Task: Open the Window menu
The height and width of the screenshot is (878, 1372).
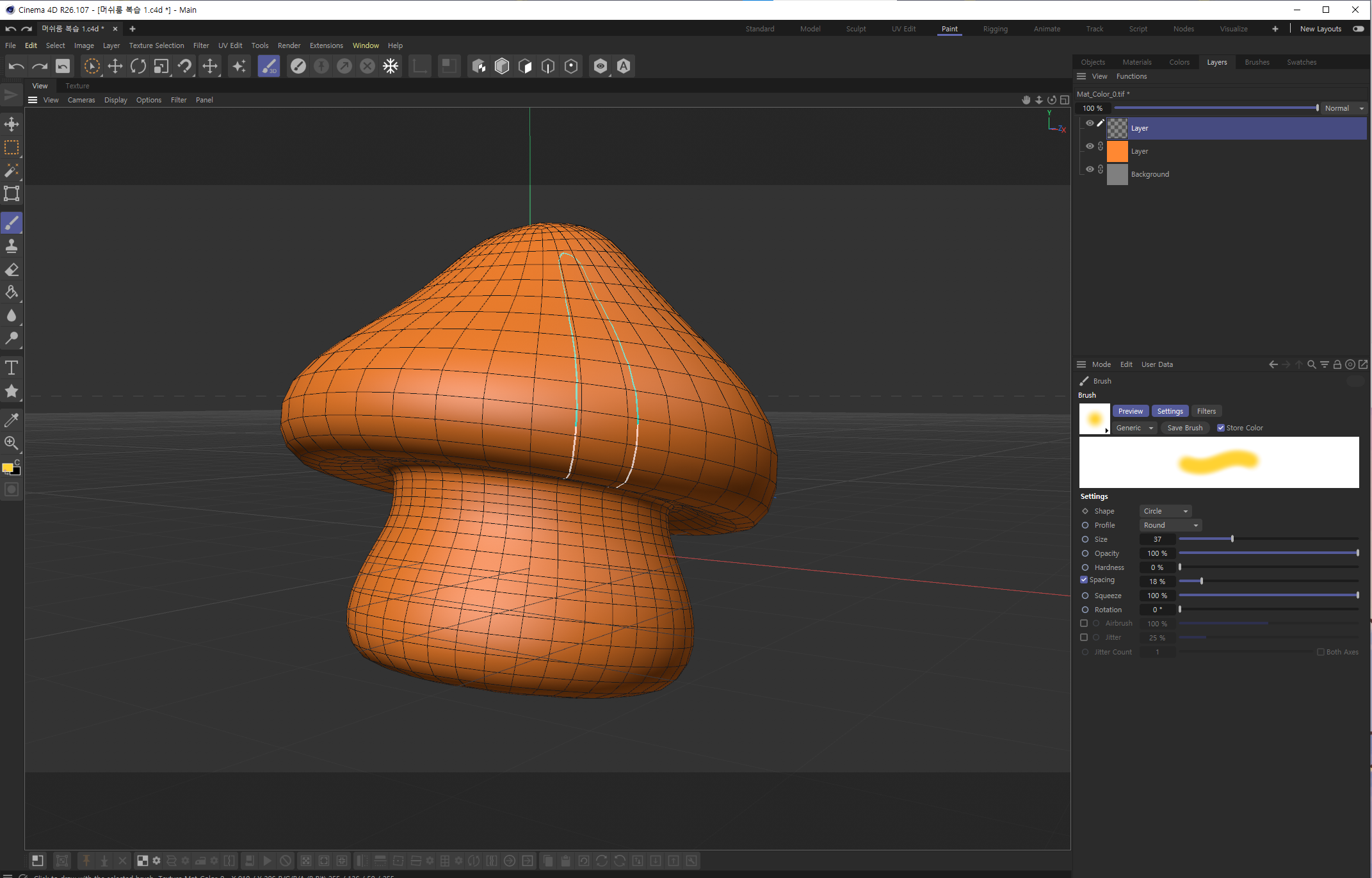Action: tap(366, 45)
